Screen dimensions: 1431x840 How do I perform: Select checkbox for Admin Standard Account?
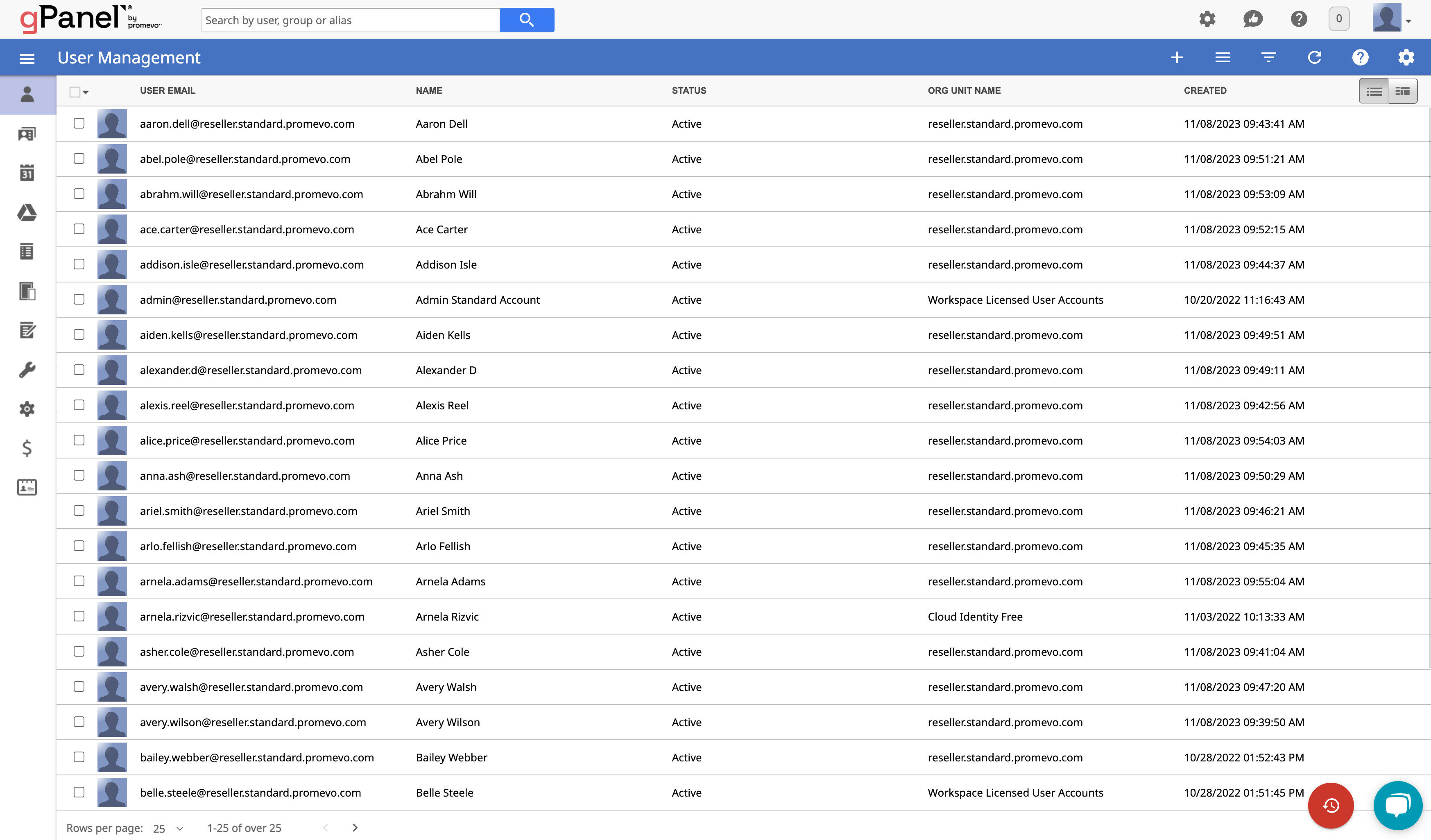coord(79,299)
